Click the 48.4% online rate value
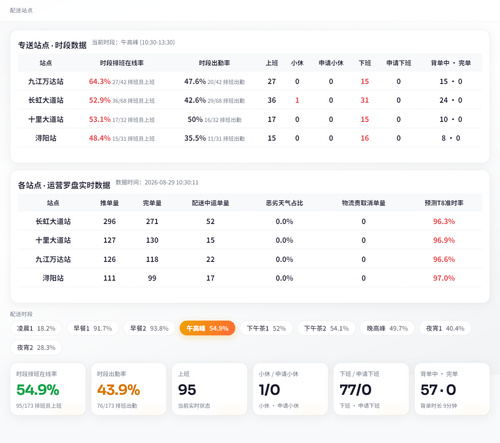Viewport: 500px width, 443px height. tap(99, 138)
